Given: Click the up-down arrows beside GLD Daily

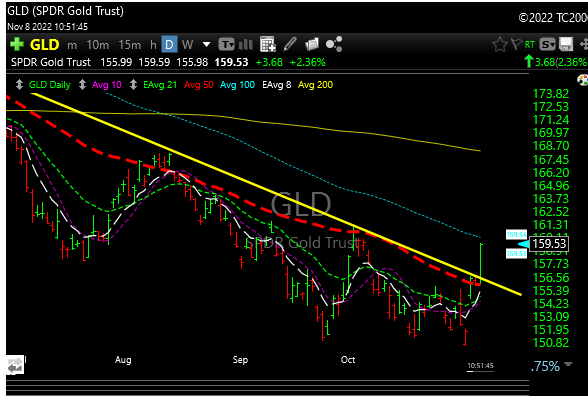Looking at the screenshot, I should (19, 85).
